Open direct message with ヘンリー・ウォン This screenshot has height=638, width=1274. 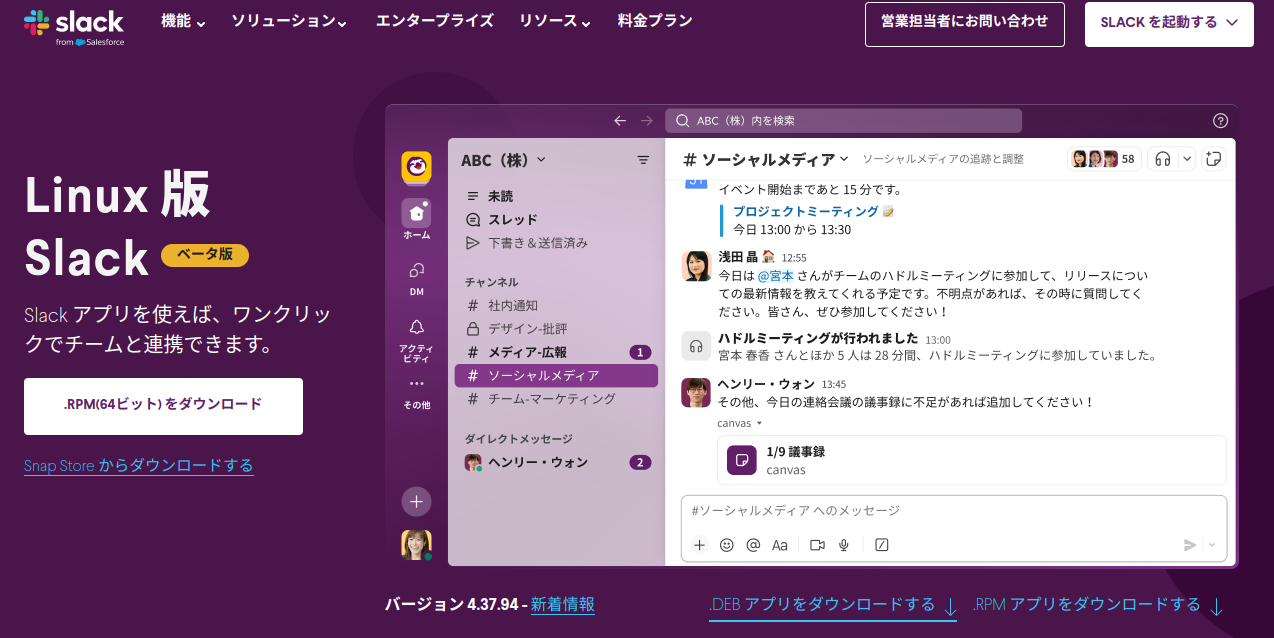pos(556,462)
